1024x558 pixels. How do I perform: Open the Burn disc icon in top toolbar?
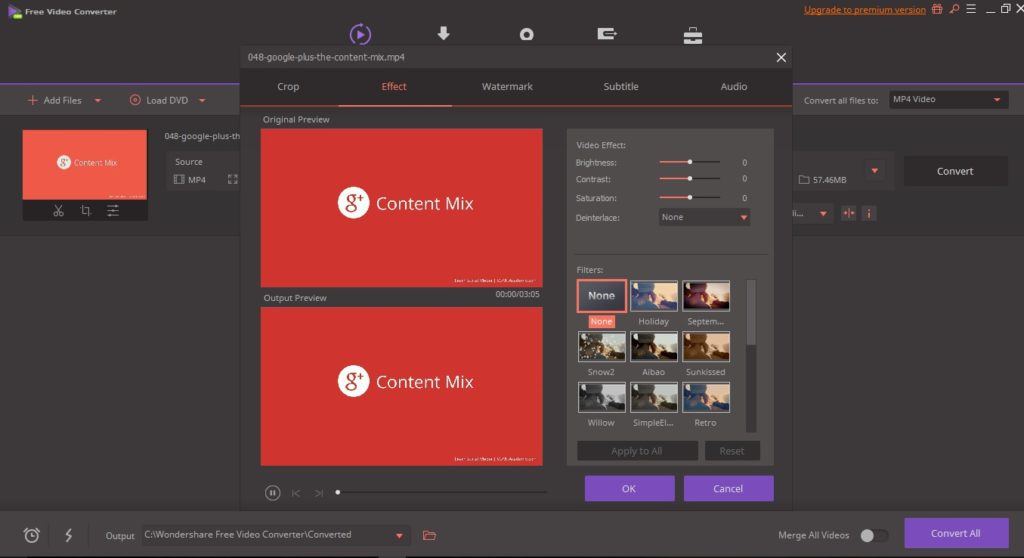526,34
